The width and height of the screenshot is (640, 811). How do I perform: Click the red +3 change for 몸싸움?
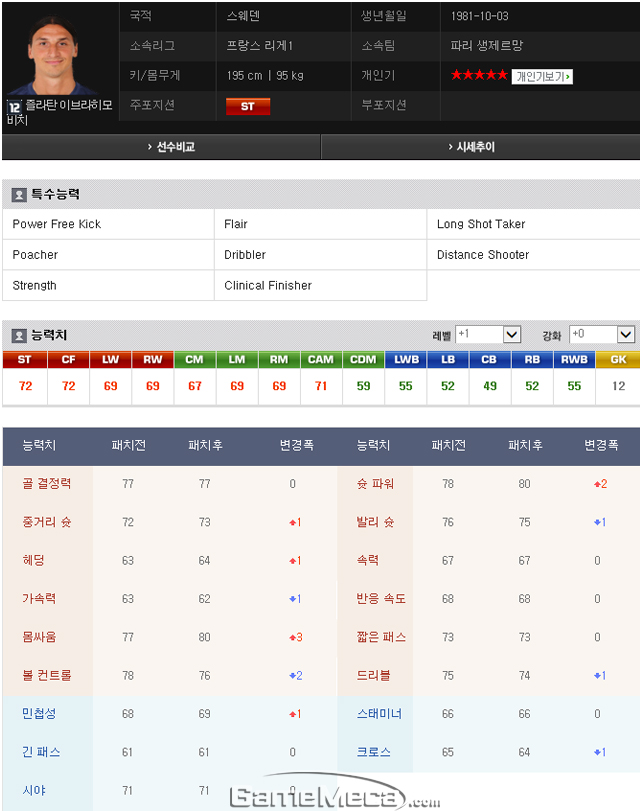point(296,637)
